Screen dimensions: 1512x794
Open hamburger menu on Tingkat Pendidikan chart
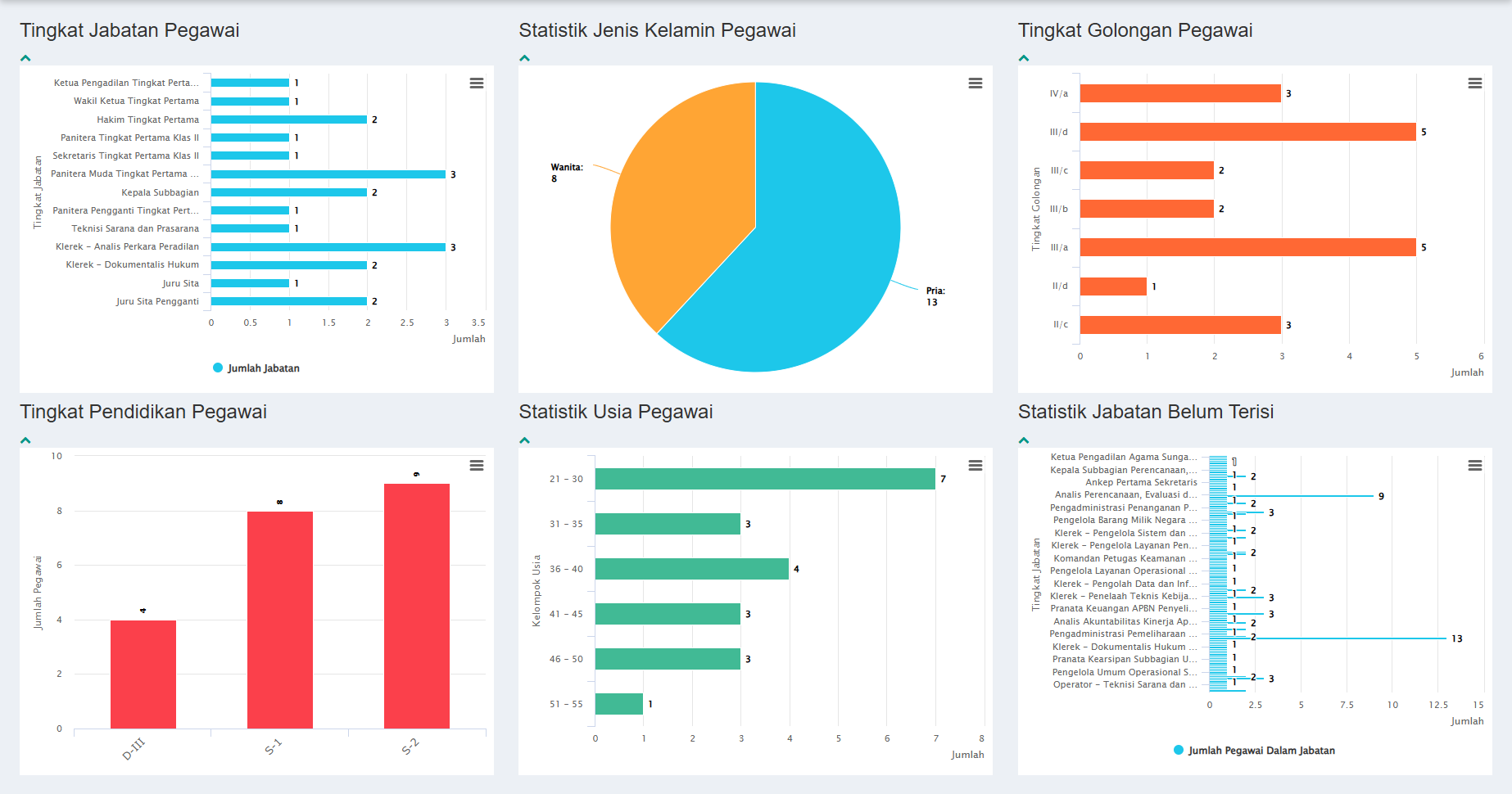[476, 466]
